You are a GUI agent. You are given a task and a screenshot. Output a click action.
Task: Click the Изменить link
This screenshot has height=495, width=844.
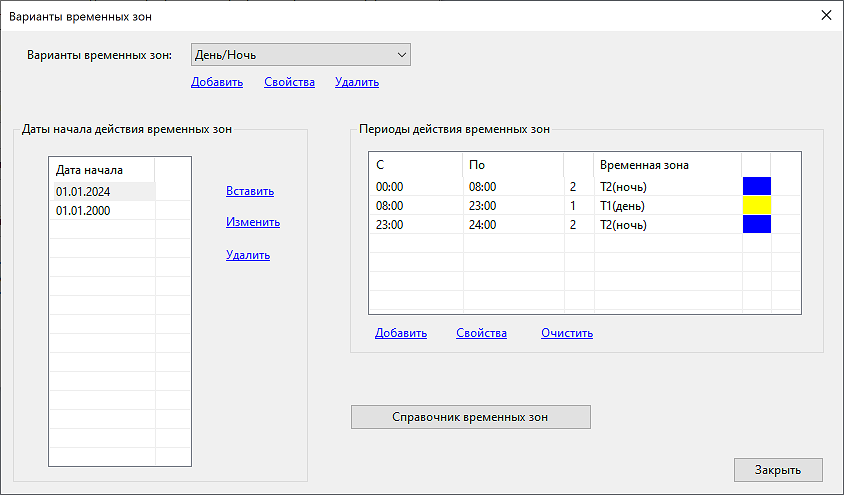[x=253, y=222]
